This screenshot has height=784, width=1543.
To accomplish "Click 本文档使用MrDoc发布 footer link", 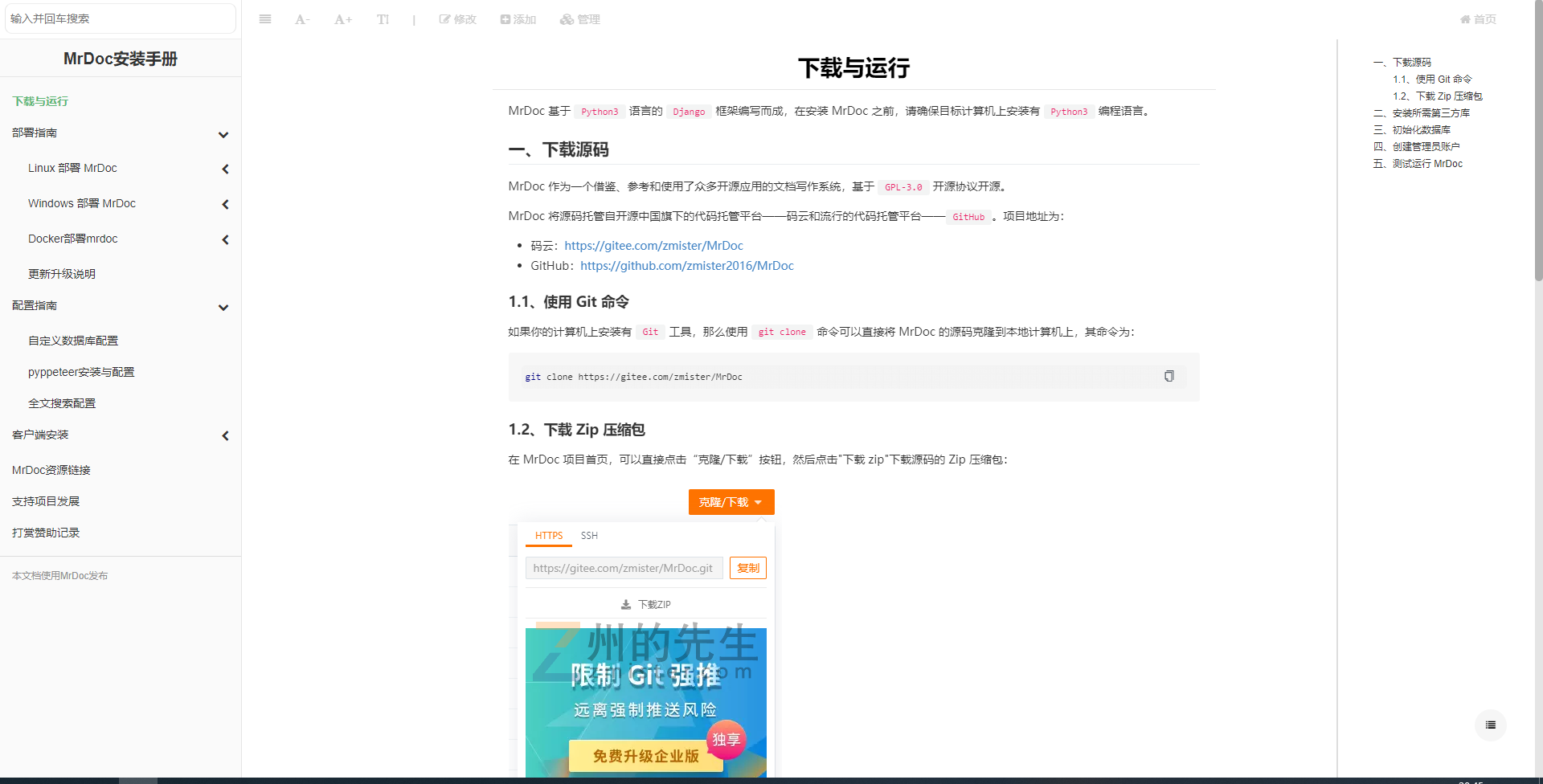I will point(59,576).
